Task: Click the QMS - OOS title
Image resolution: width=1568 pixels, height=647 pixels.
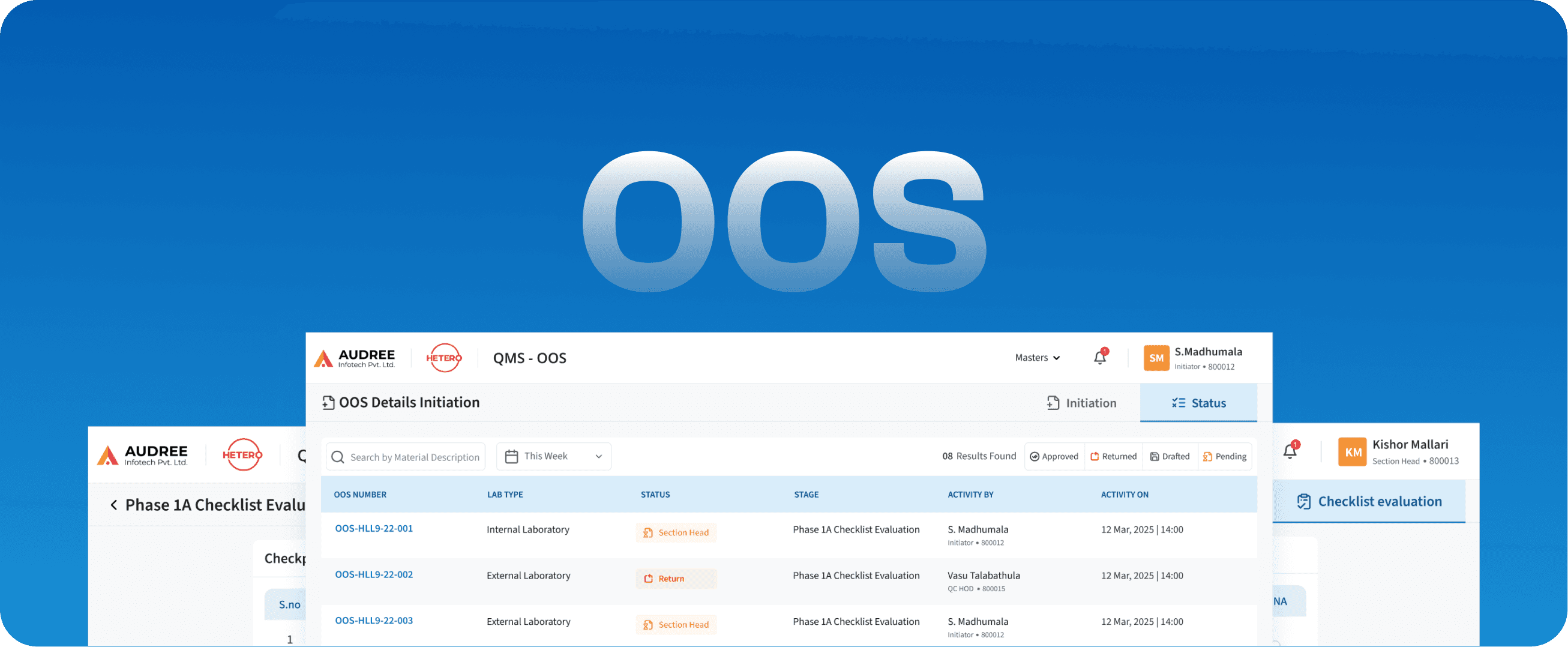Action: tap(529, 358)
